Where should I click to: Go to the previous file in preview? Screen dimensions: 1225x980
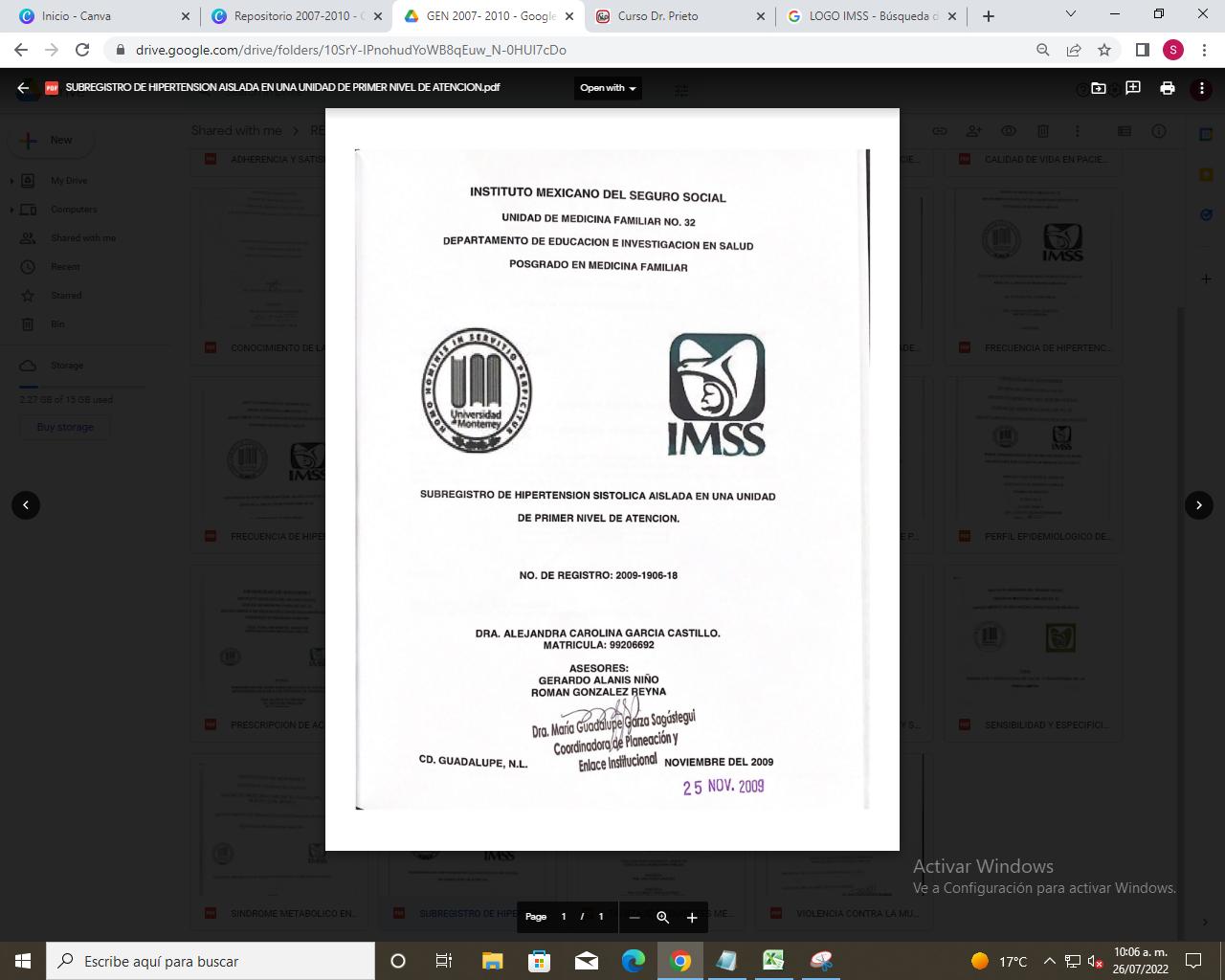point(26,504)
